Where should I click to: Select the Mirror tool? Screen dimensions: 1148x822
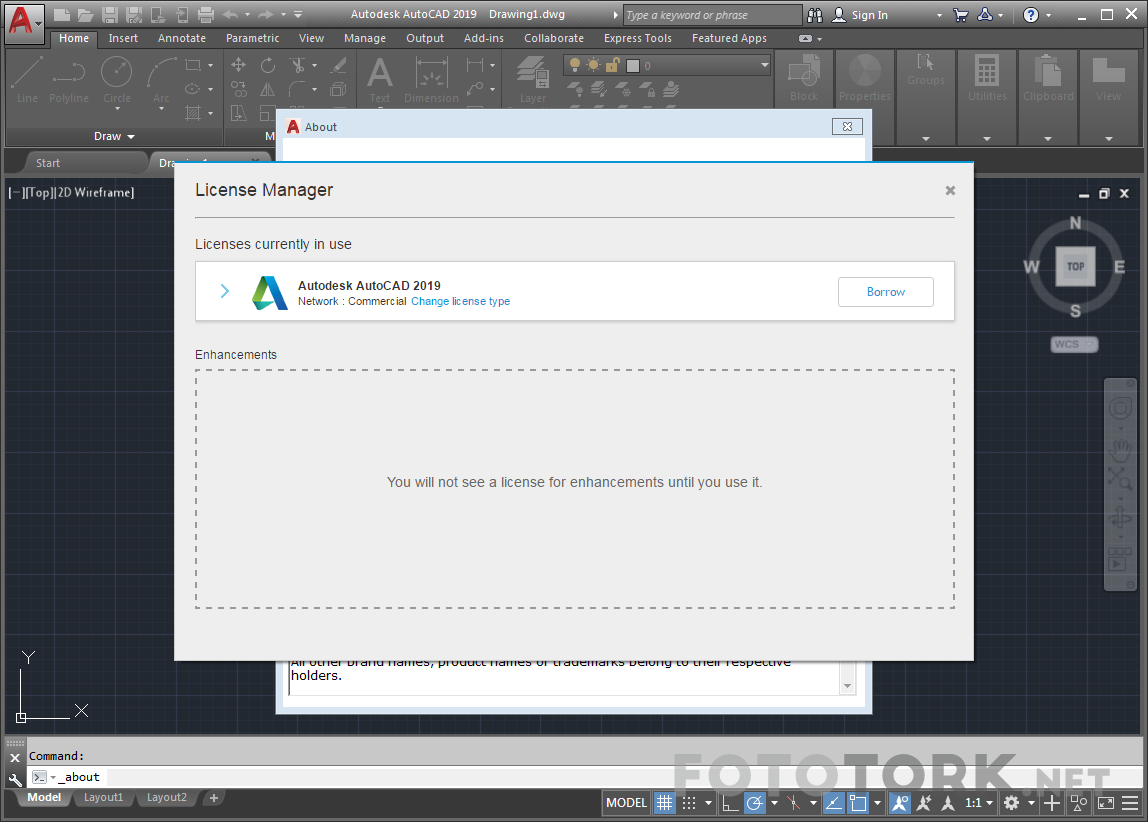268,89
